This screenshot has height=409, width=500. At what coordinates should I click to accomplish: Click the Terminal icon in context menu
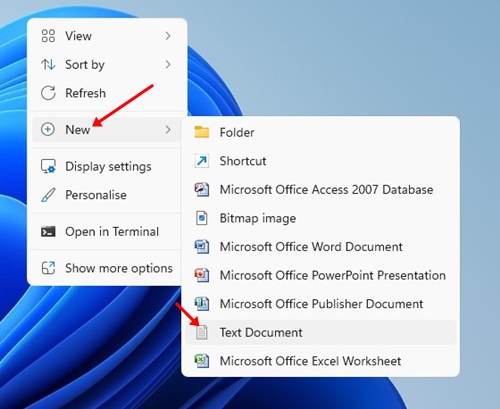[48, 231]
